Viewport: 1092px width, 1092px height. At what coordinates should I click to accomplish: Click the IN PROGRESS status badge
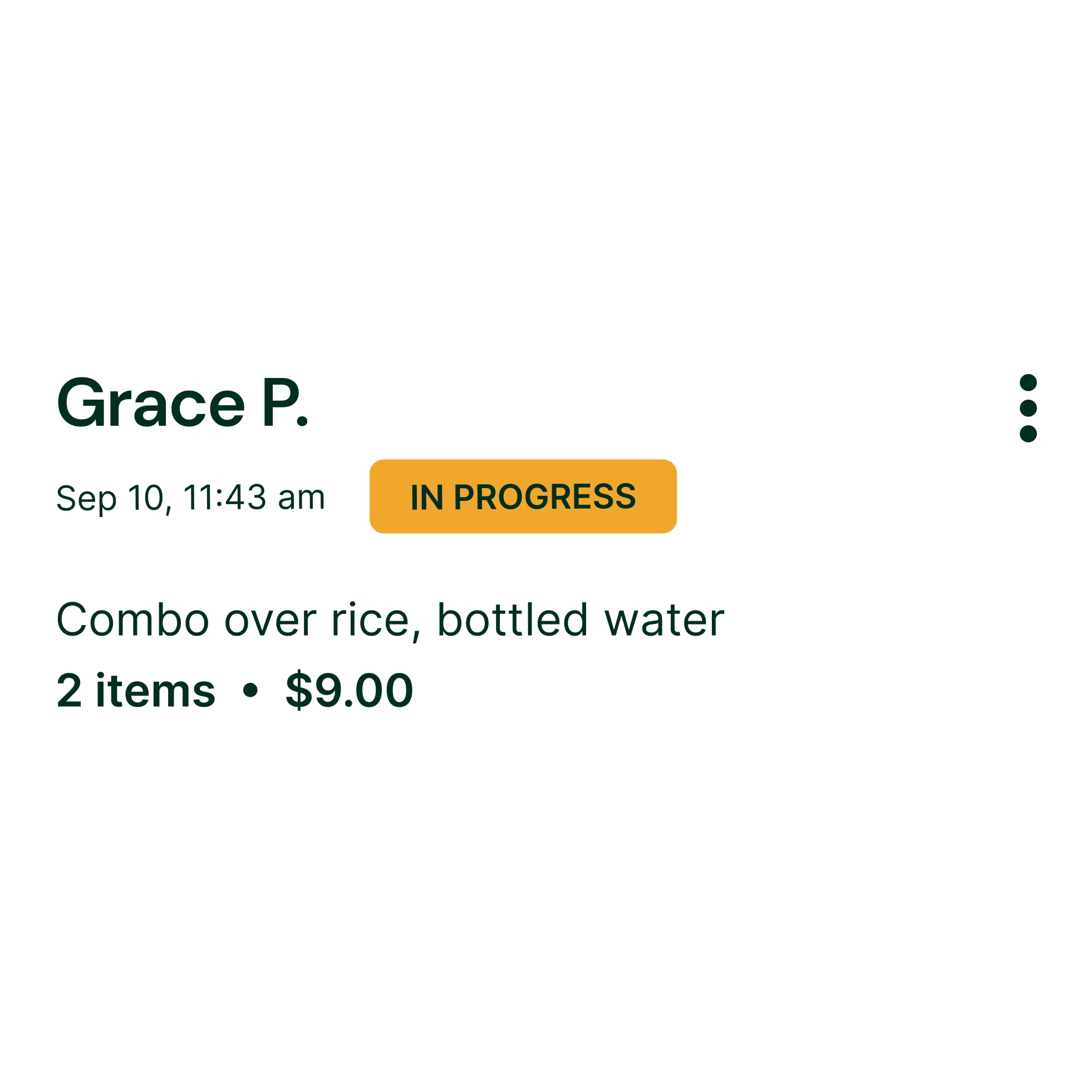point(523,496)
